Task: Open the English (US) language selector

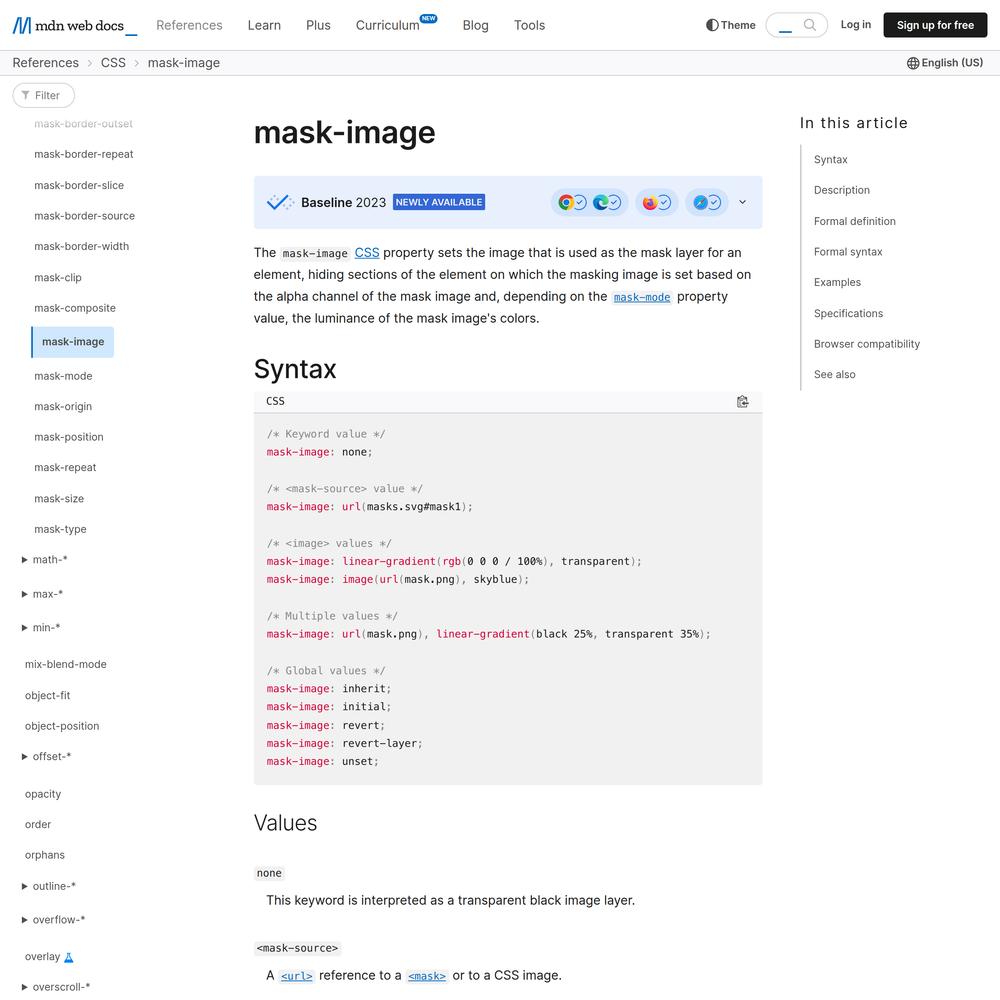Action: pyautogui.click(x=945, y=63)
